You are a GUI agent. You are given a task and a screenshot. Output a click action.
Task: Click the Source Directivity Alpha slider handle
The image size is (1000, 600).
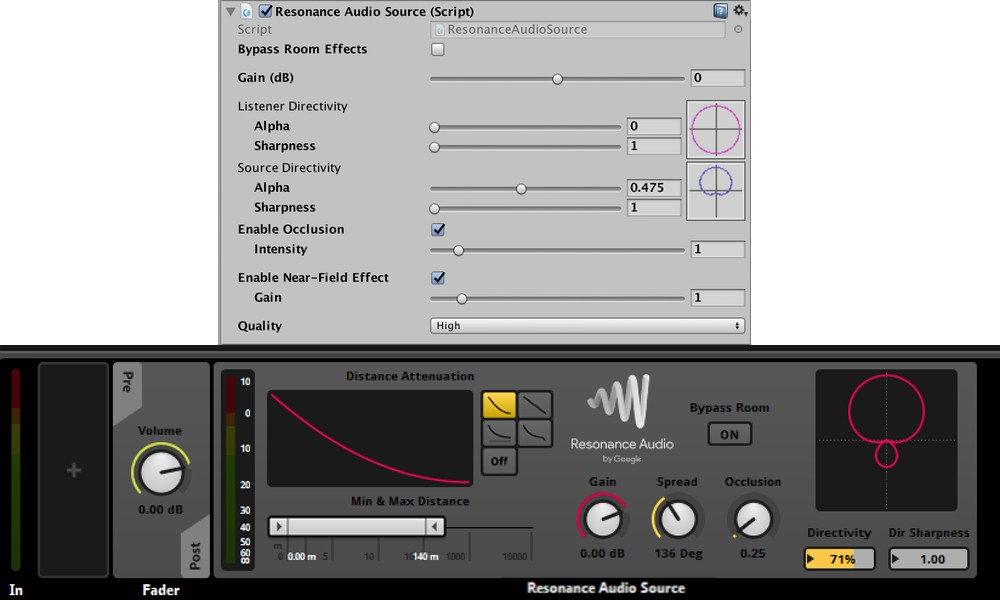point(521,188)
